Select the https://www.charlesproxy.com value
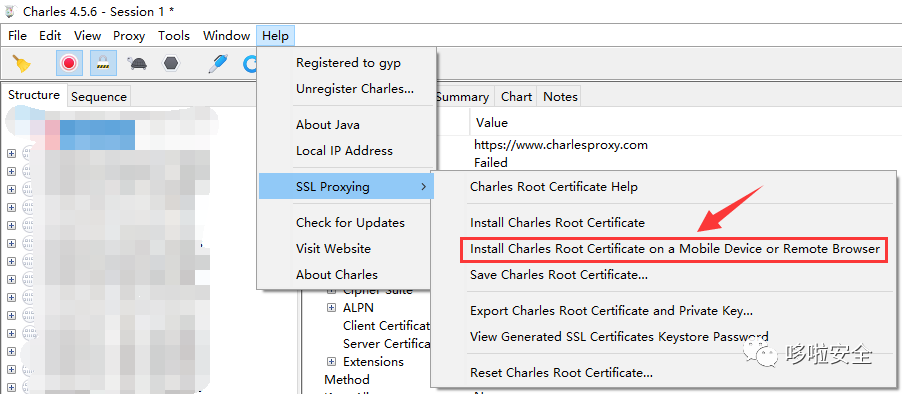This screenshot has height=394, width=902. (x=561, y=144)
